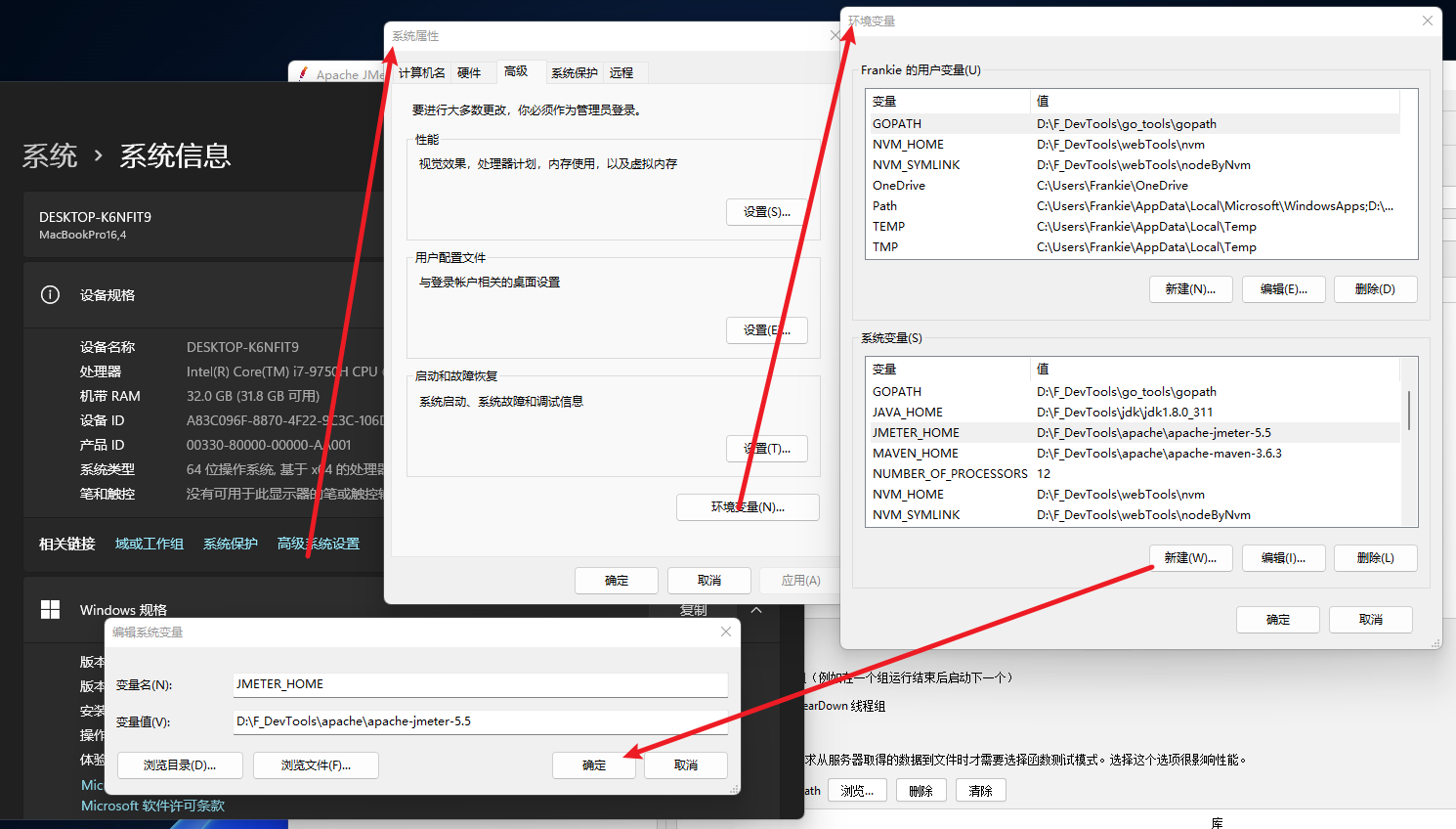Select user variable Path row
The image size is (1456, 829).
point(1135,206)
